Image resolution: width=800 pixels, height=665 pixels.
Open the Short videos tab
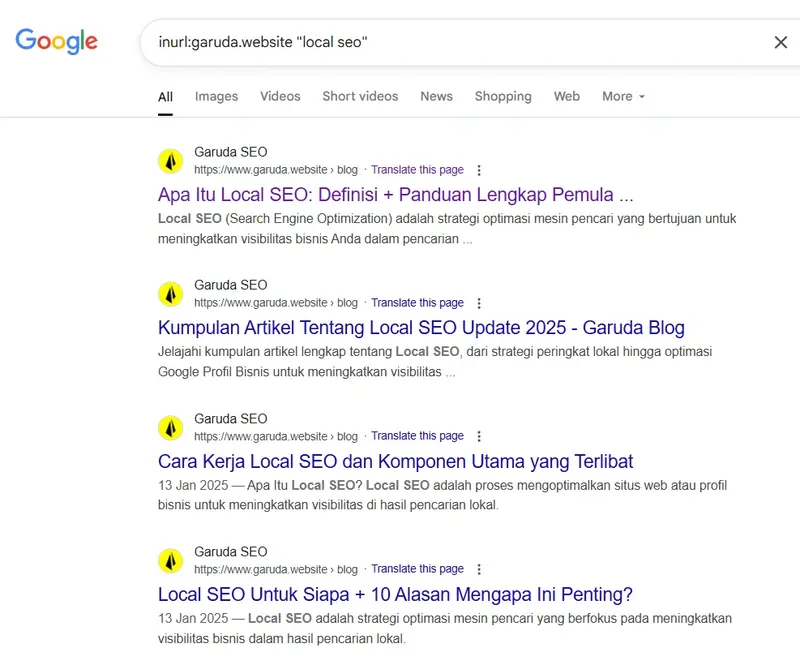coord(360,96)
